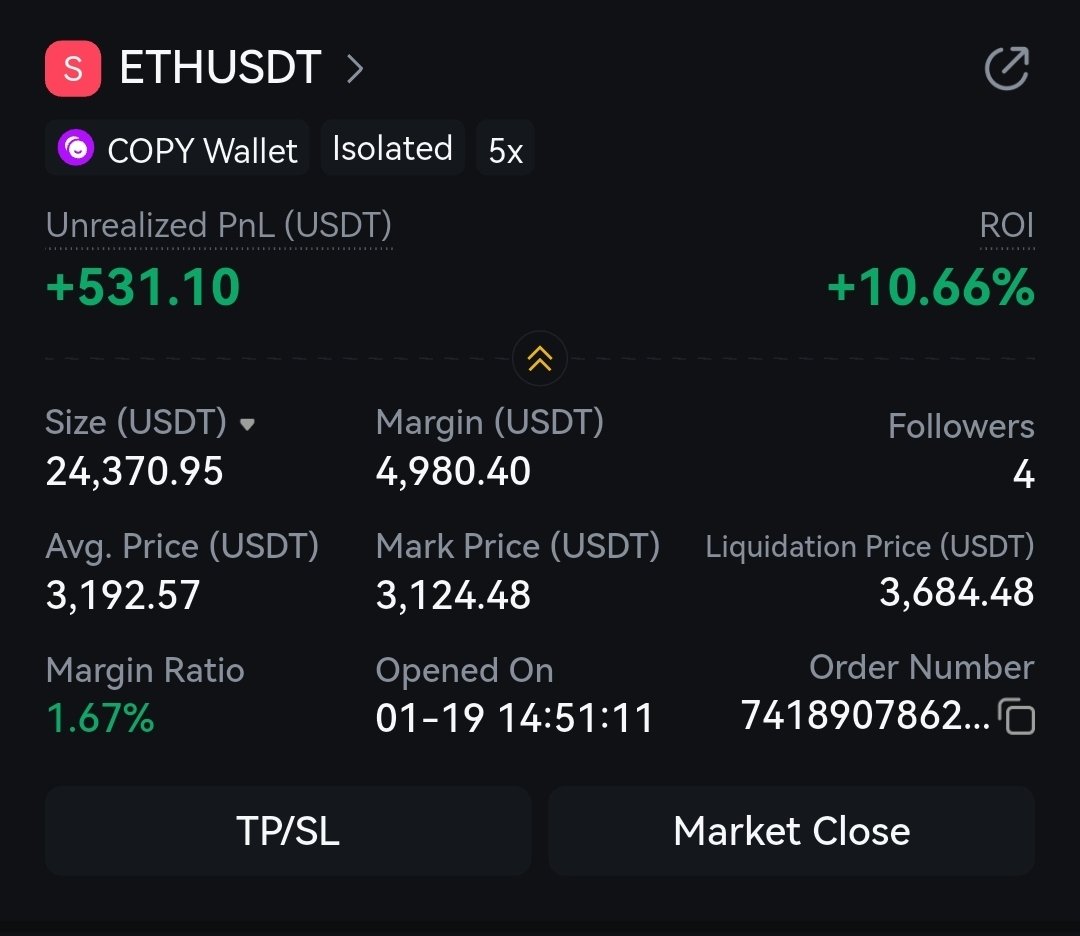The height and width of the screenshot is (936, 1080).
Task: Tap the ROI label for info
Action: click(1006, 225)
